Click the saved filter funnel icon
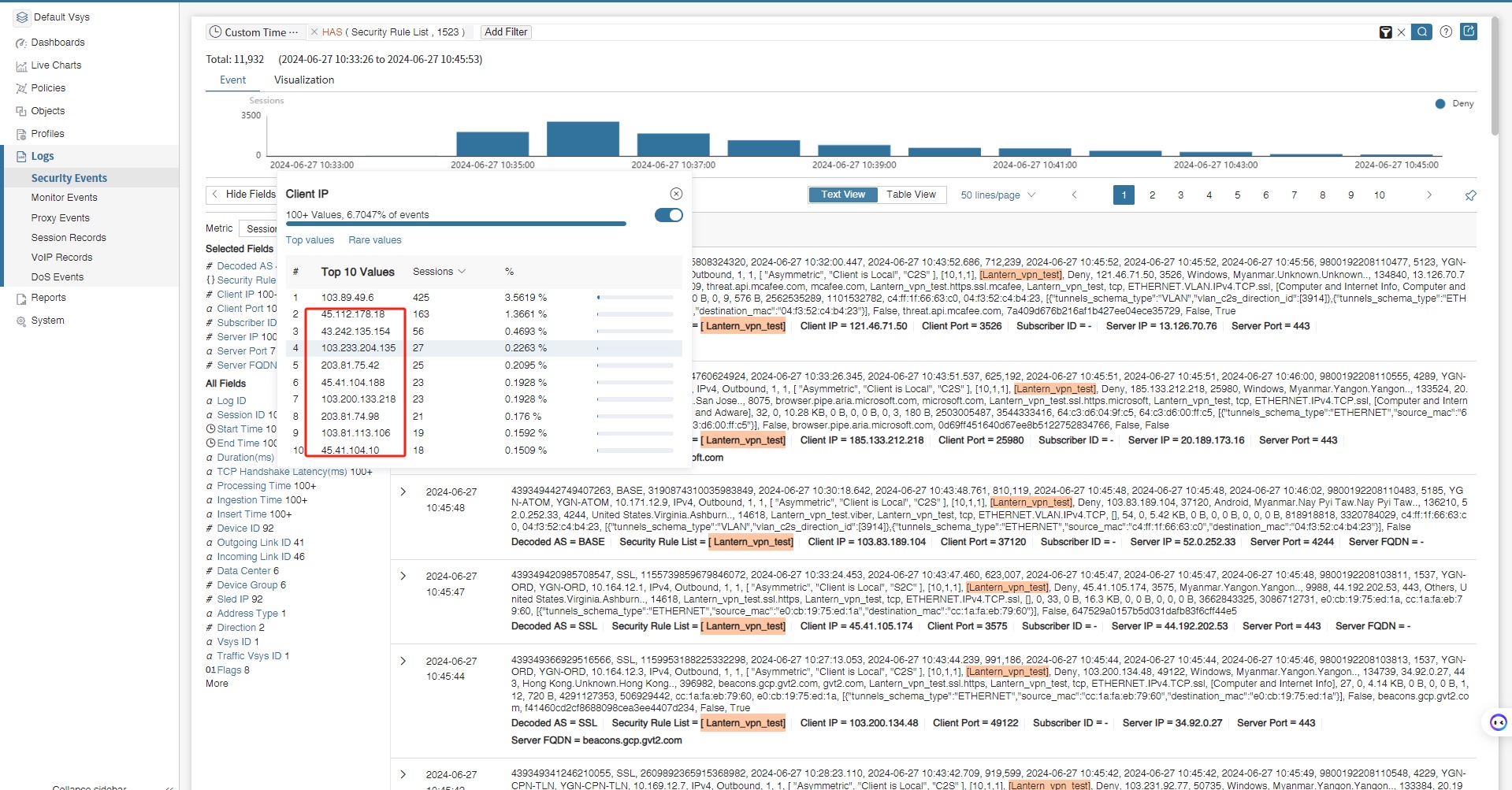 1385,32
